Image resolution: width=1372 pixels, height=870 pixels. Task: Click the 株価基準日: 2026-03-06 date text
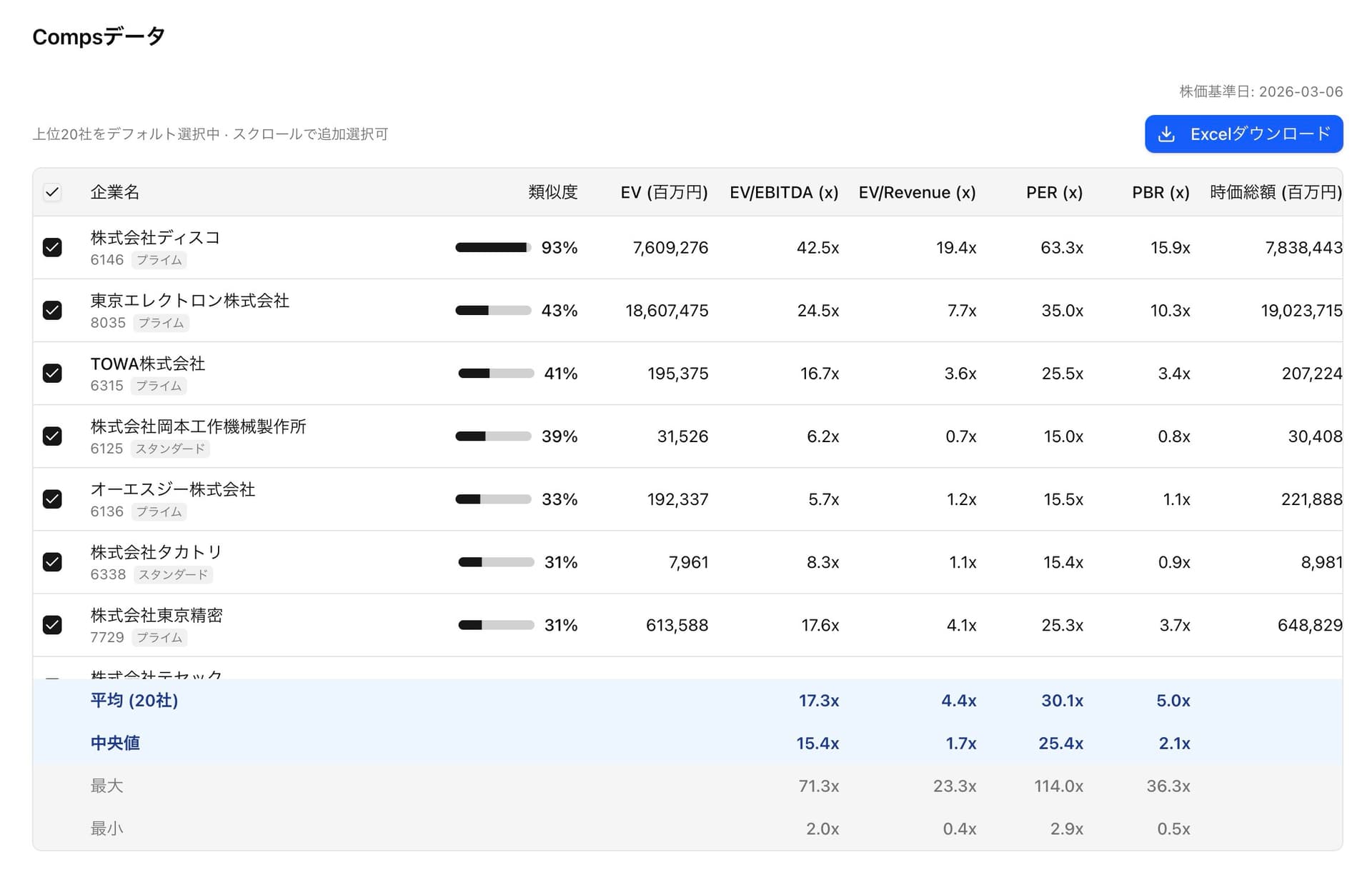[x=1261, y=91]
